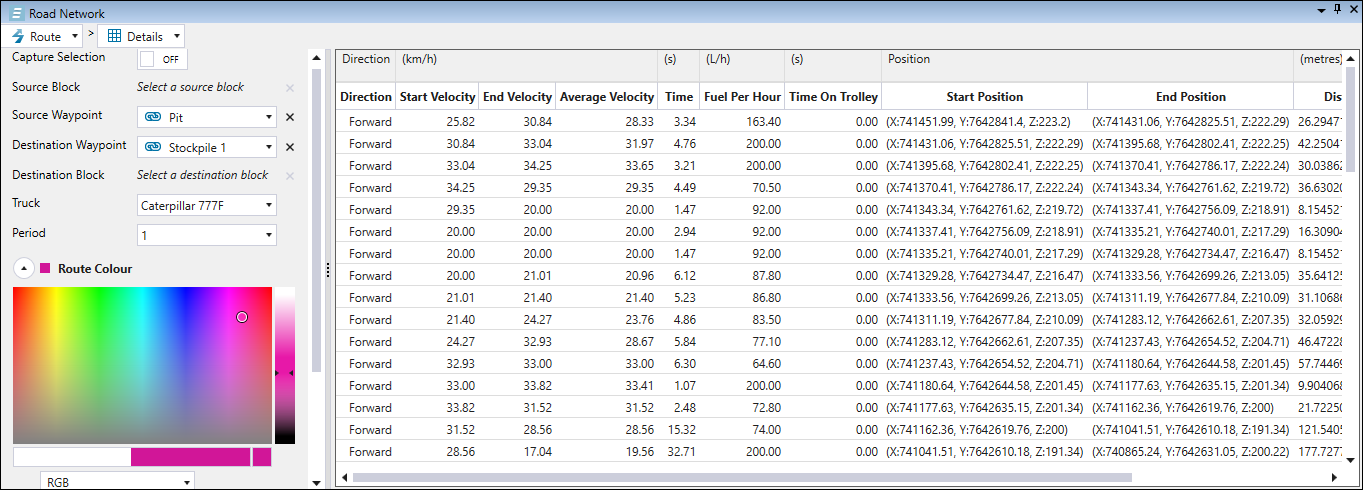This screenshot has width=1363, height=490.
Task: Click the Pit waypoint link icon
Action: click(154, 117)
